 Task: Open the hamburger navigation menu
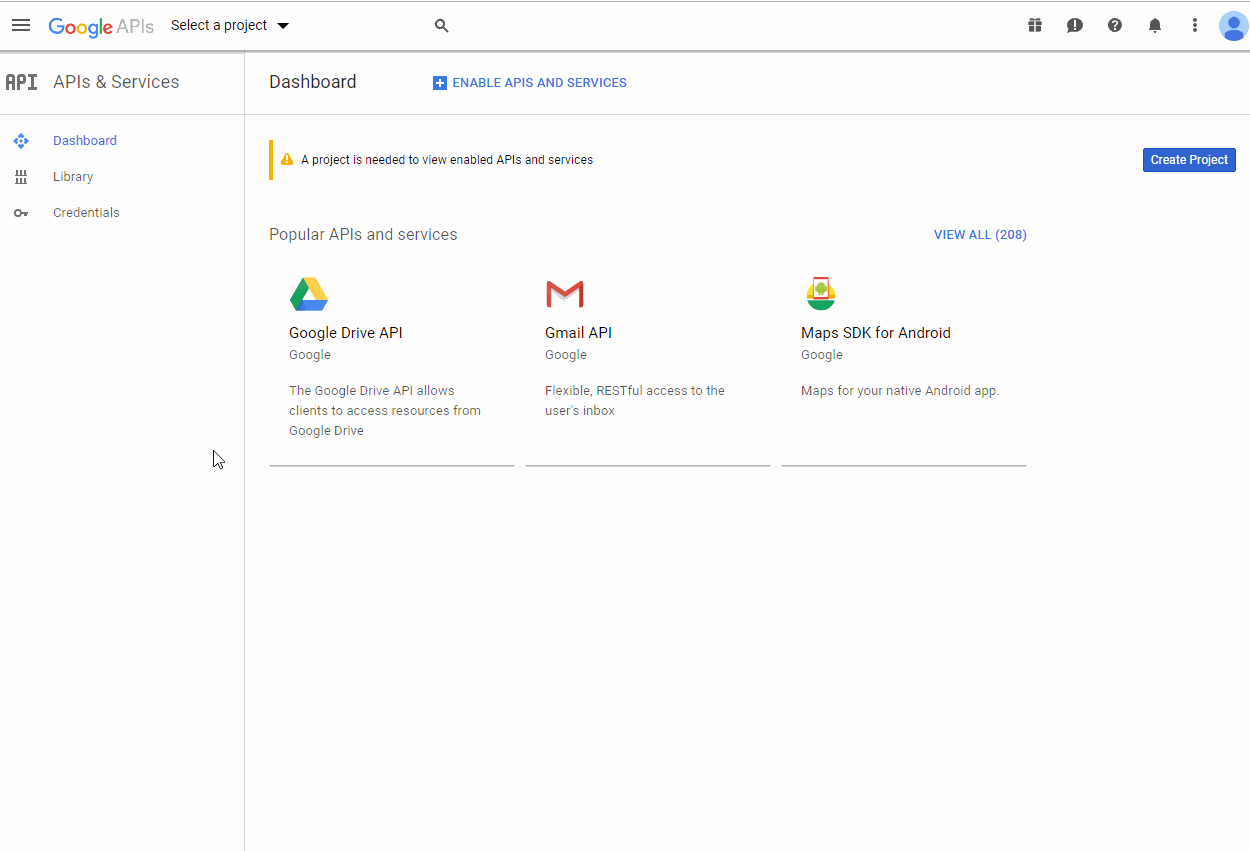pyautogui.click(x=21, y=25)
